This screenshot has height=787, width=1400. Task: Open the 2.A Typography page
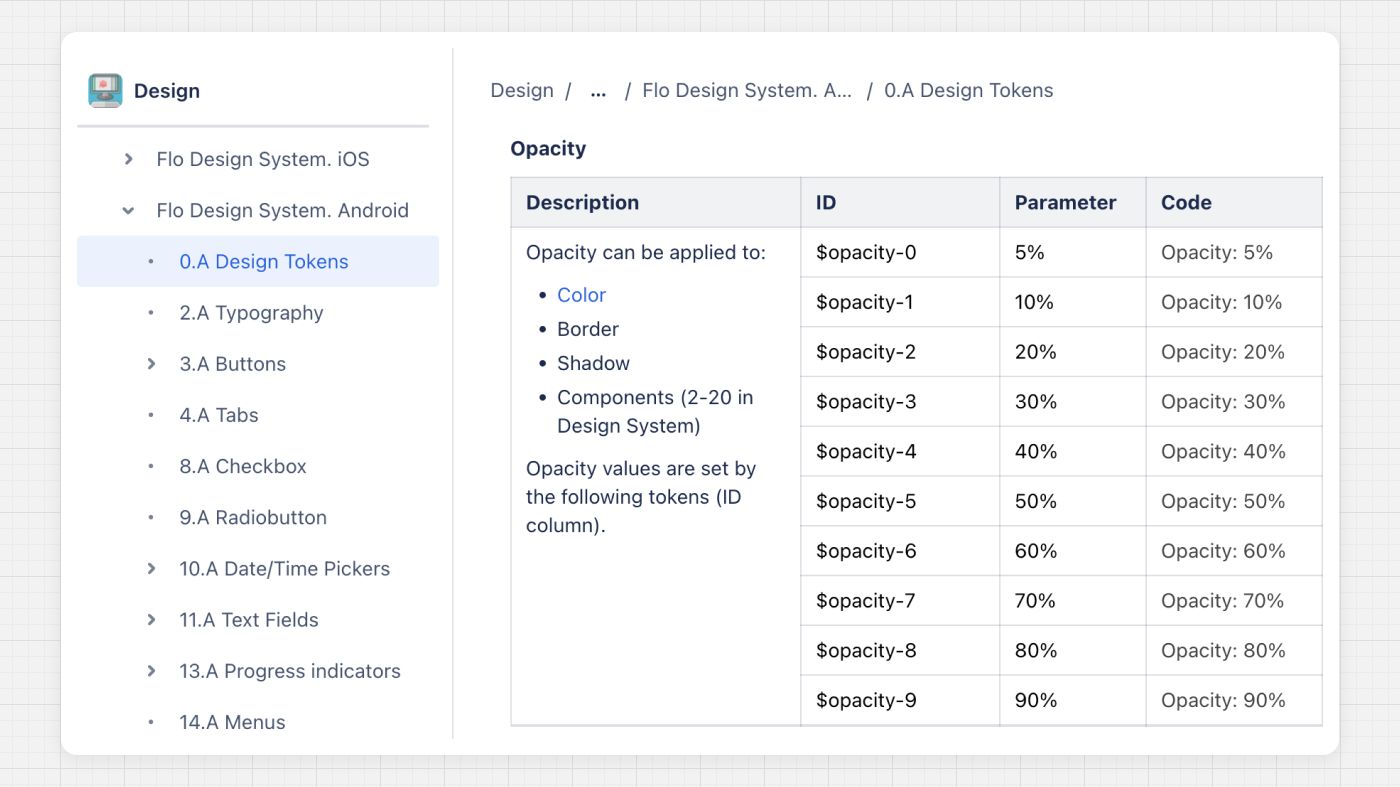coord(251,313)
